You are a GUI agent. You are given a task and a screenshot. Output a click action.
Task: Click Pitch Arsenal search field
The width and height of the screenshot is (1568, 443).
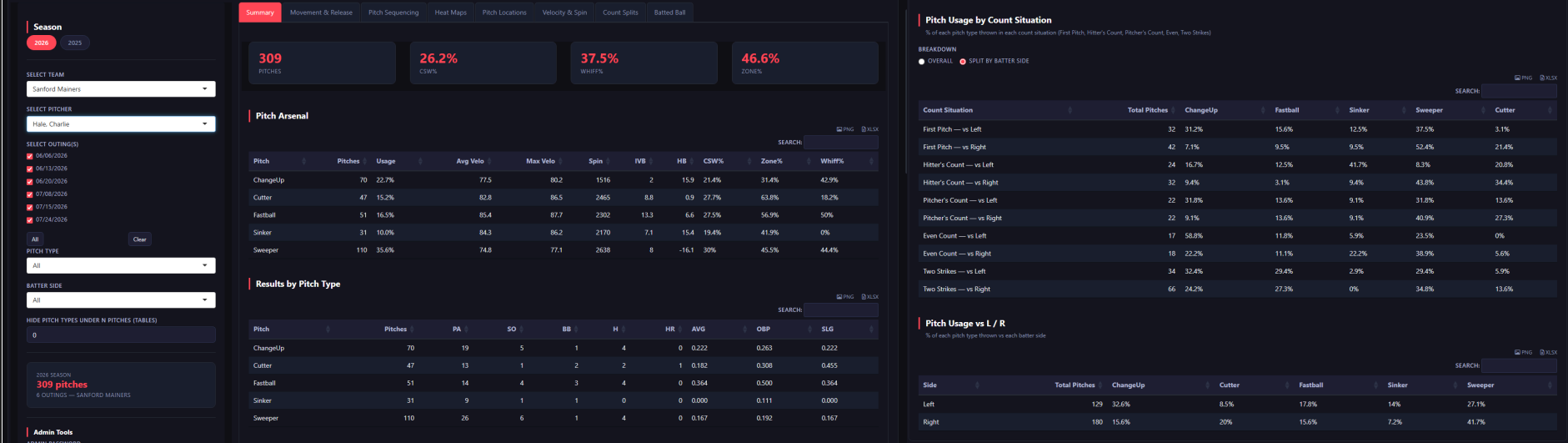point(841,143)
